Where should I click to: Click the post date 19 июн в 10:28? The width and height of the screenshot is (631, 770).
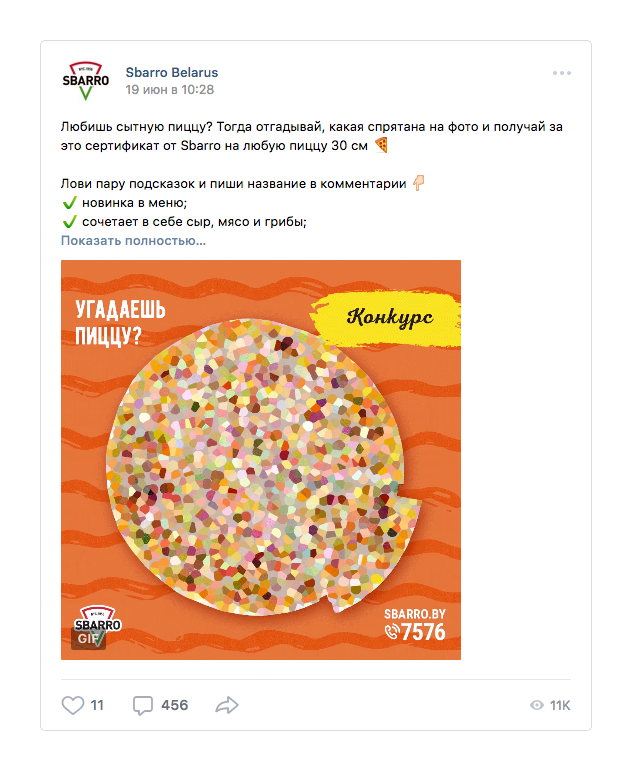pyautogui.click(x=170, y=89)
